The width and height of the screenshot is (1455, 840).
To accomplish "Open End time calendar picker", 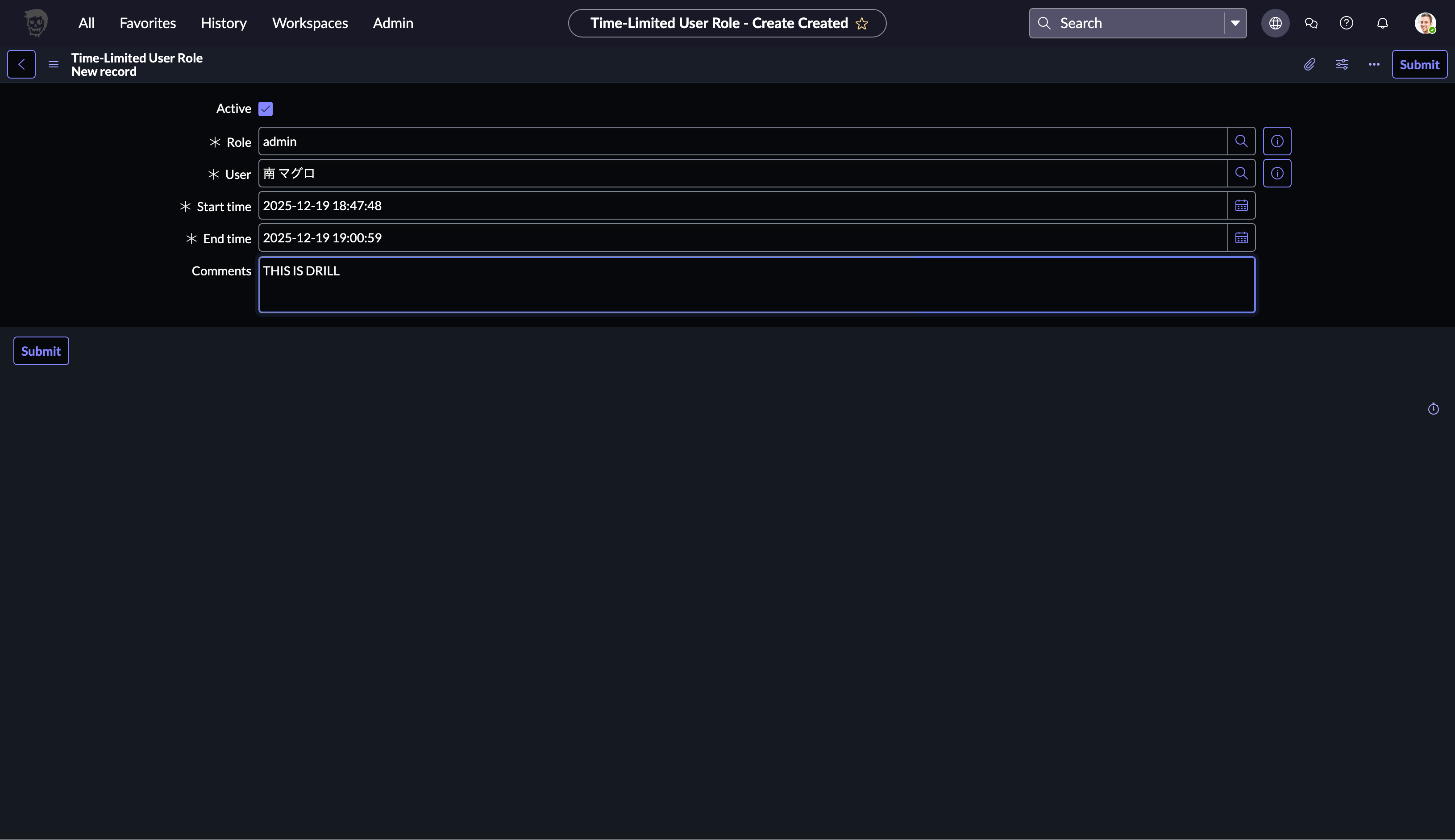I will click(1241, 238).
